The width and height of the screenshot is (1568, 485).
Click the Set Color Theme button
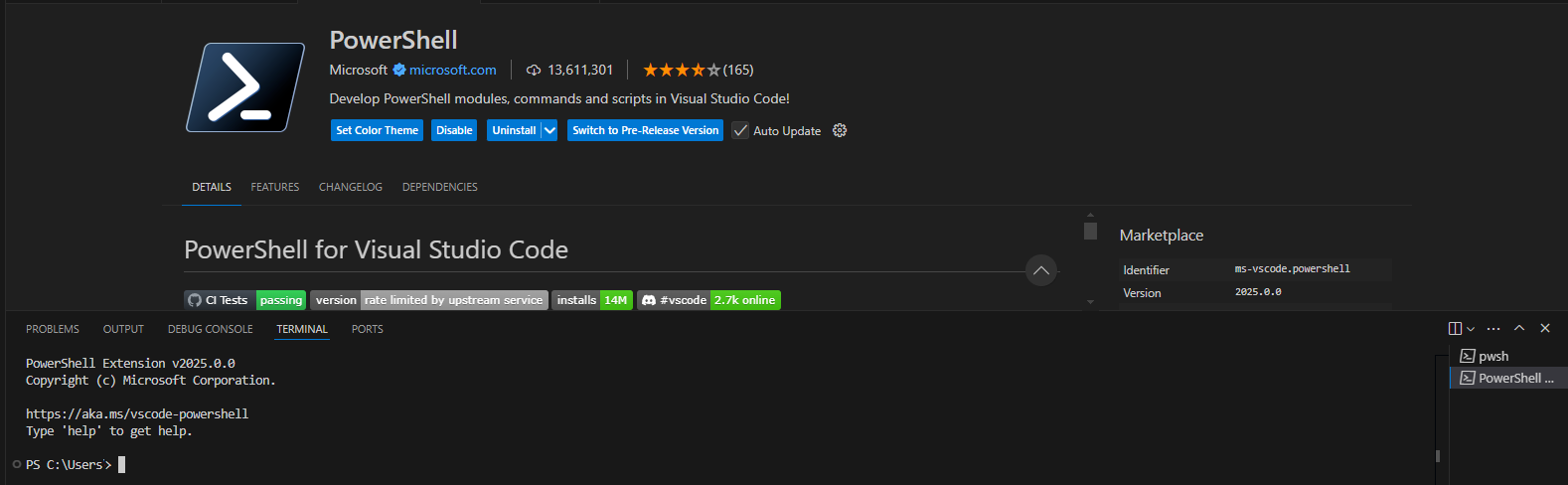point(377,130)
